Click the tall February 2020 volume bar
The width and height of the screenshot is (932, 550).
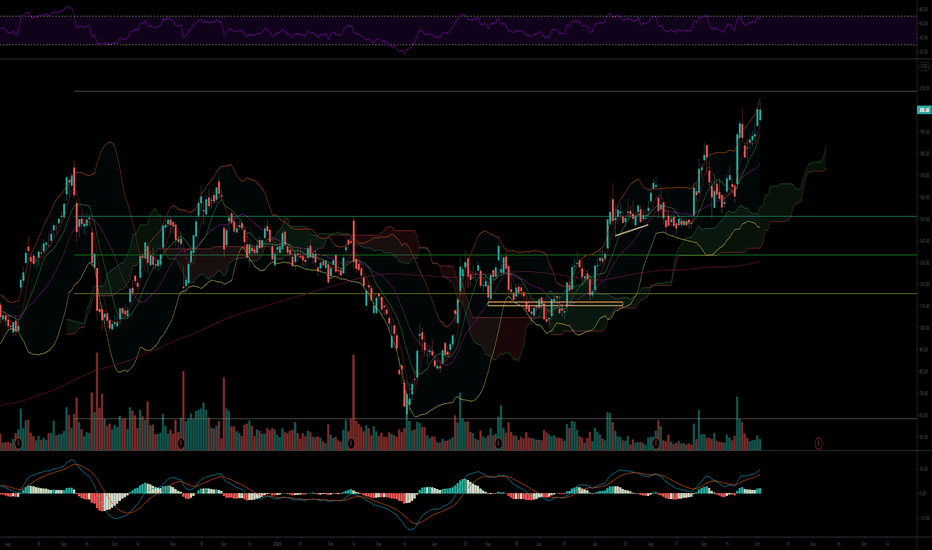click(x=354, y=403)
